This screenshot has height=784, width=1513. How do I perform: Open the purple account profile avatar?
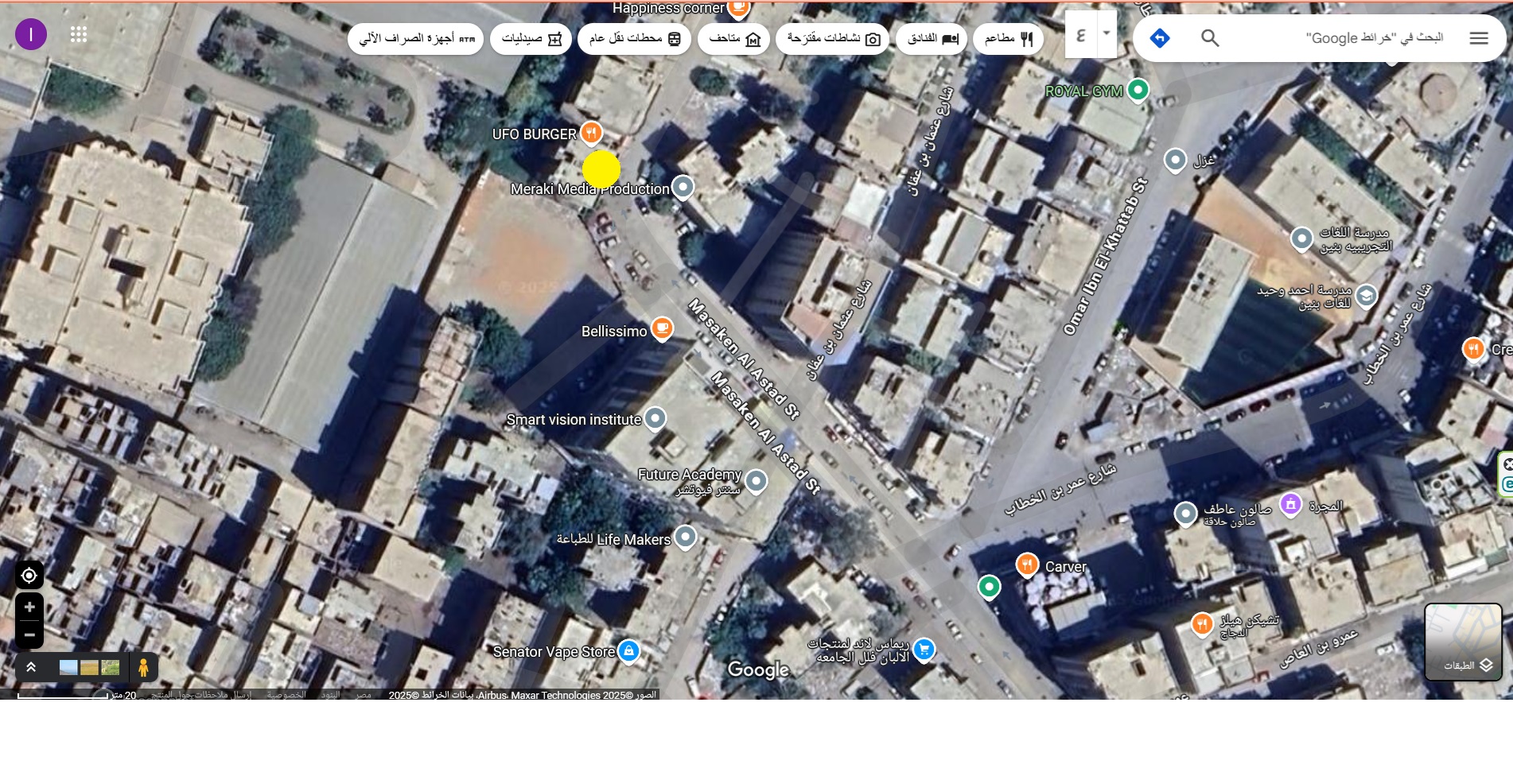click(31, 34)
